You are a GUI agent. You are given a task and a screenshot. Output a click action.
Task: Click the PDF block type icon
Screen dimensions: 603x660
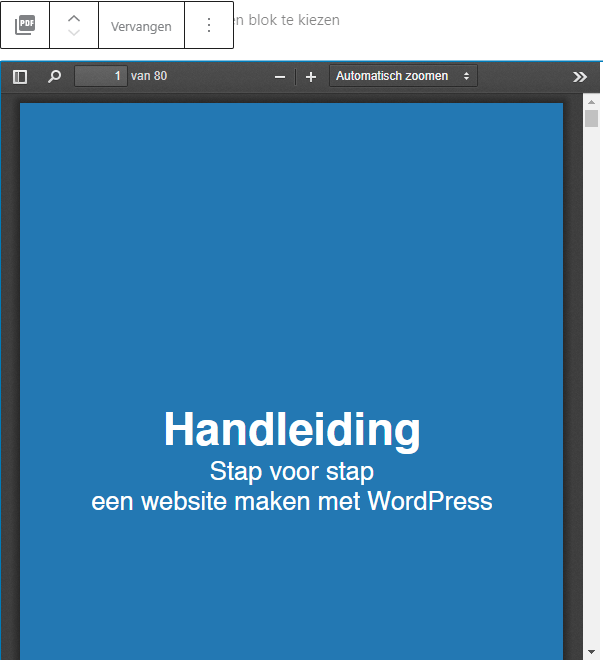point(25,25)
